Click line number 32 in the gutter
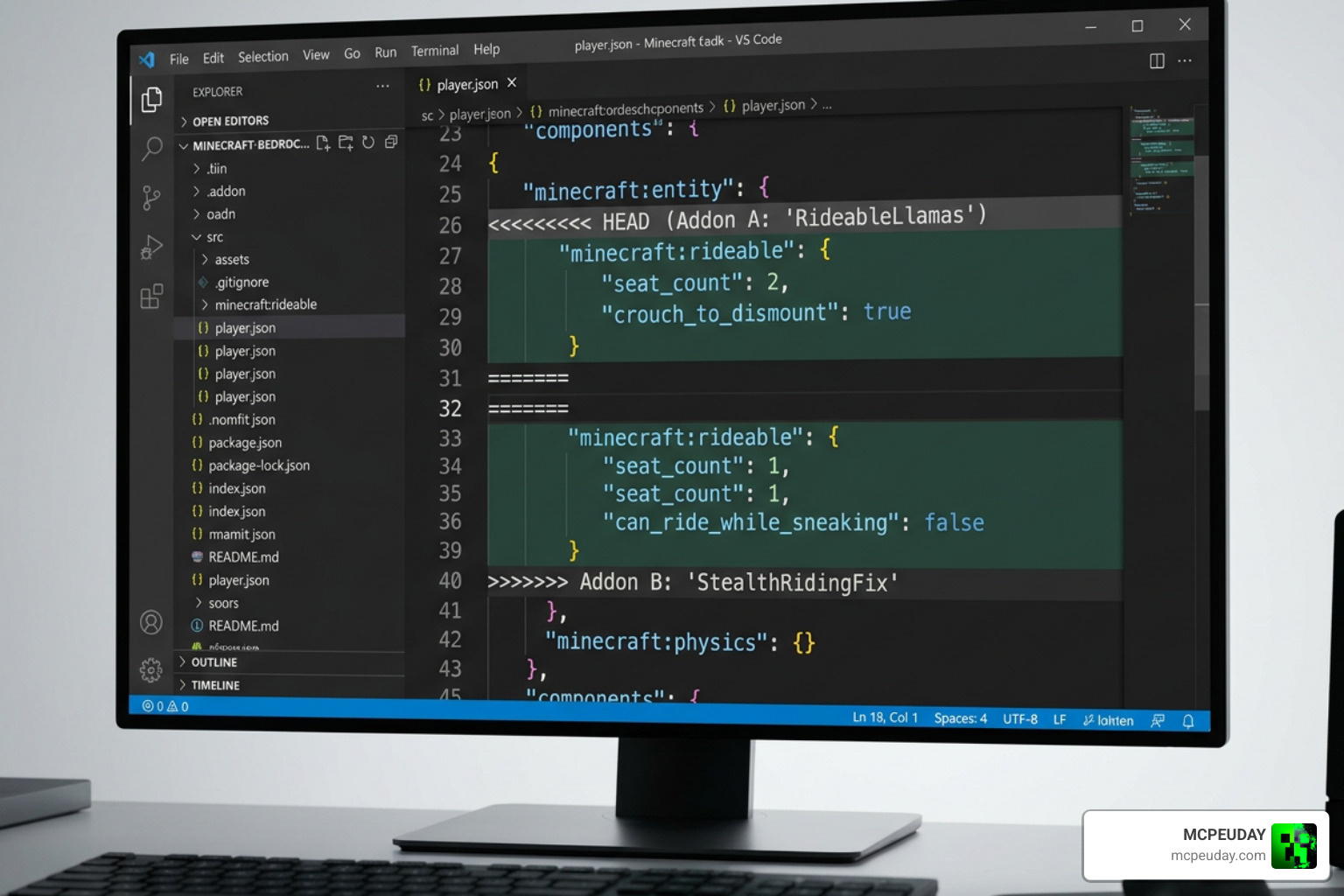1344x896 pixels. tap(450, 409)
